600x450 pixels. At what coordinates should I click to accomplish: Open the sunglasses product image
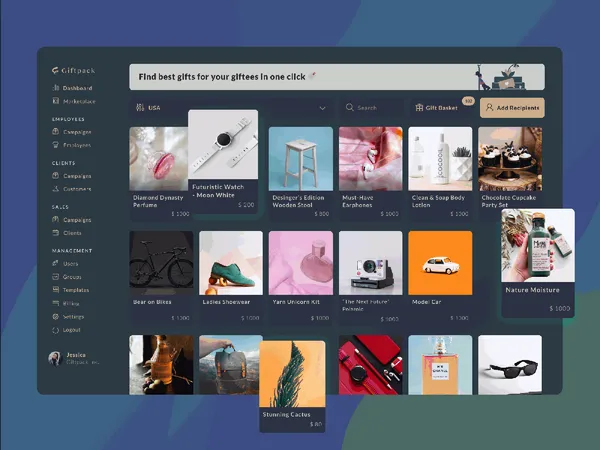pyautogui.click(x=510, y=365)
